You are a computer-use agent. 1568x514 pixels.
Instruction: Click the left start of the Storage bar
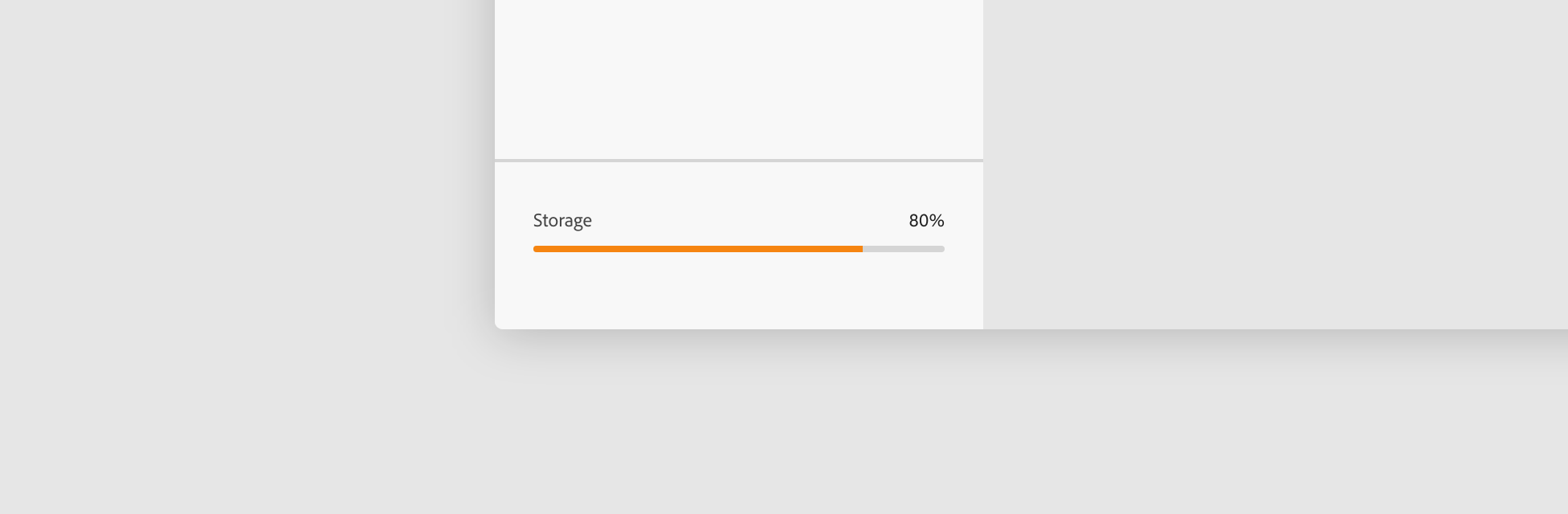536,249
